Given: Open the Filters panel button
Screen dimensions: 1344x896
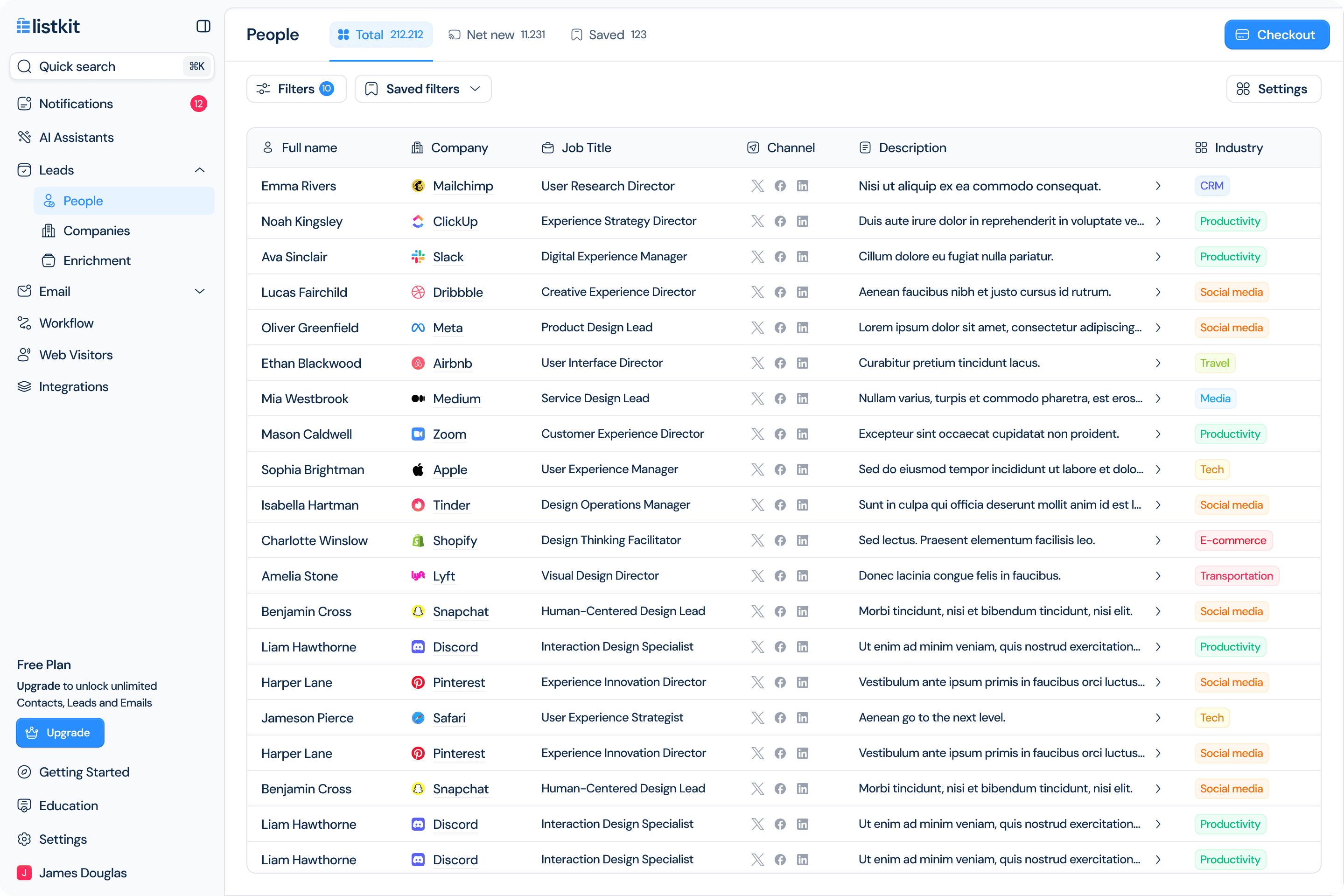Looking at the screenshot, I should click(295, 89).
